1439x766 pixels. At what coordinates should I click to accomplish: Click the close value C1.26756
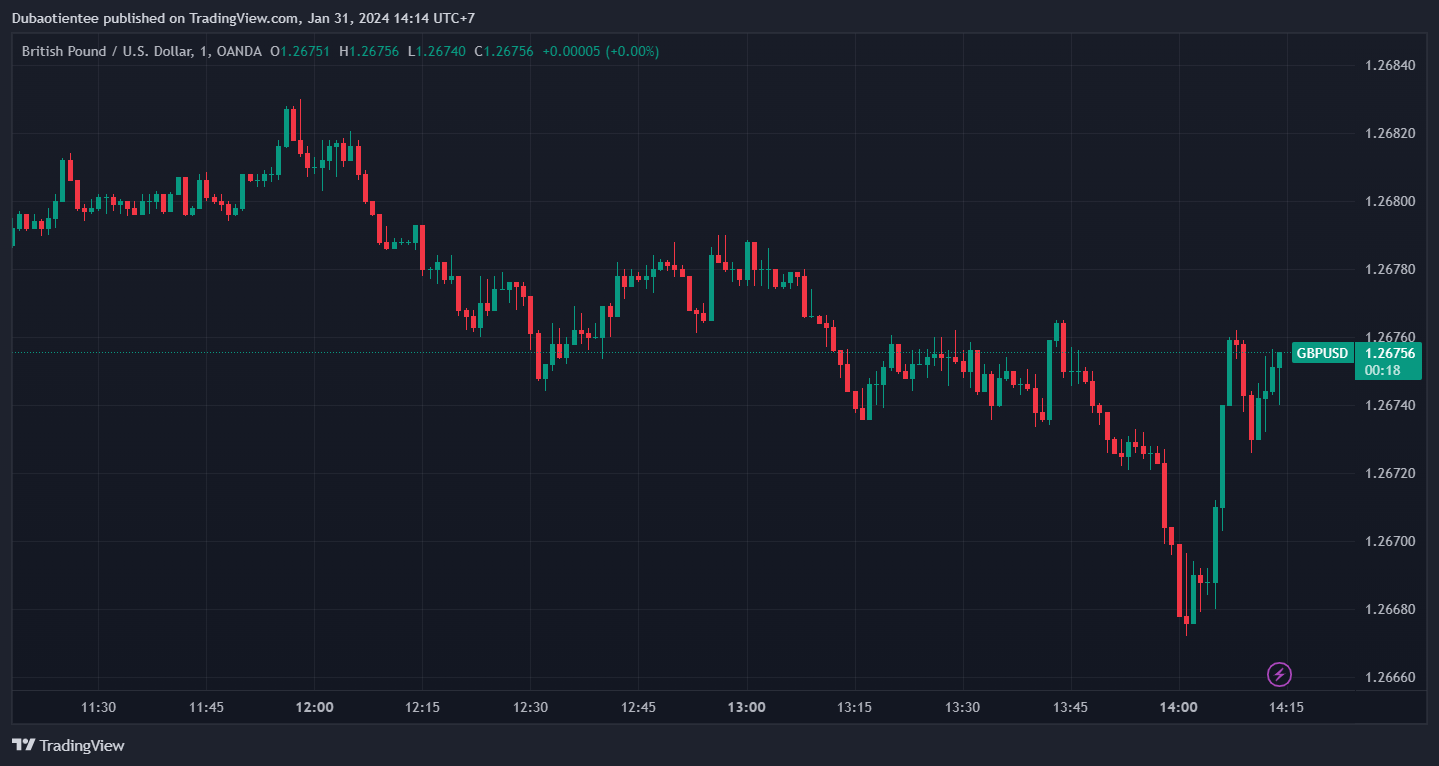tap(504, 51)
